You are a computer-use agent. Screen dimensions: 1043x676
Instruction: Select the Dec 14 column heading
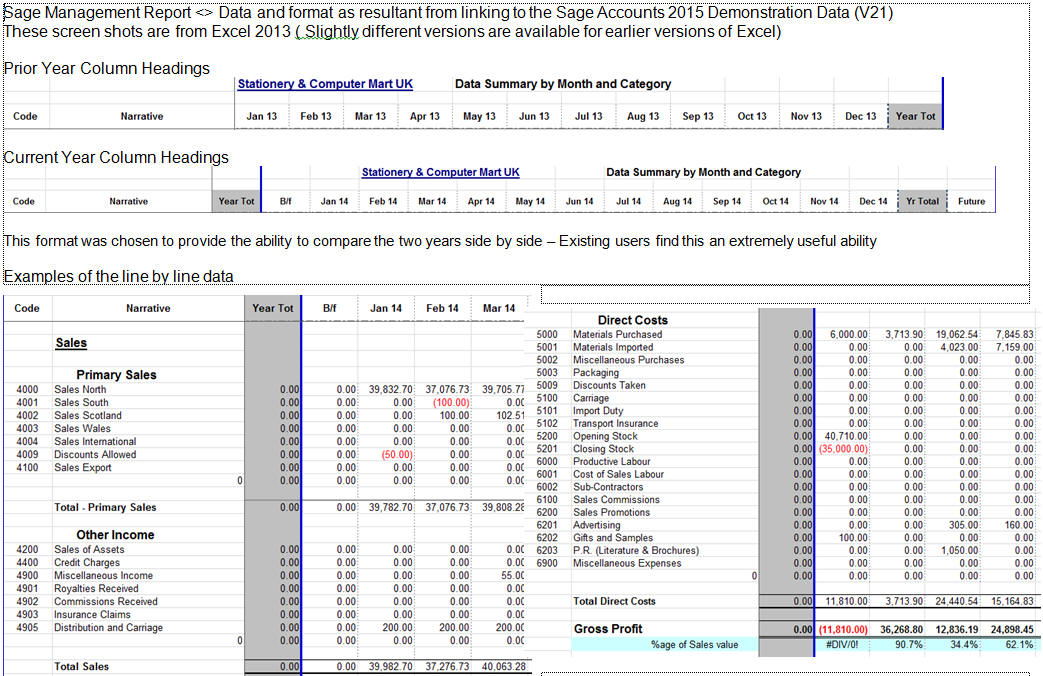[873, 201]
